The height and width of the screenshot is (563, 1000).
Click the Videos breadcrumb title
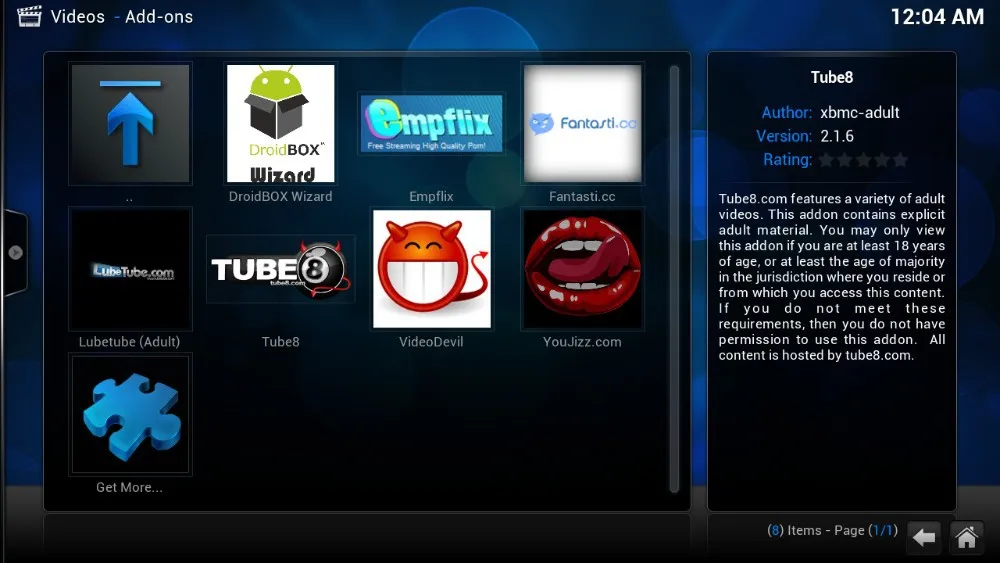point(78,17)
